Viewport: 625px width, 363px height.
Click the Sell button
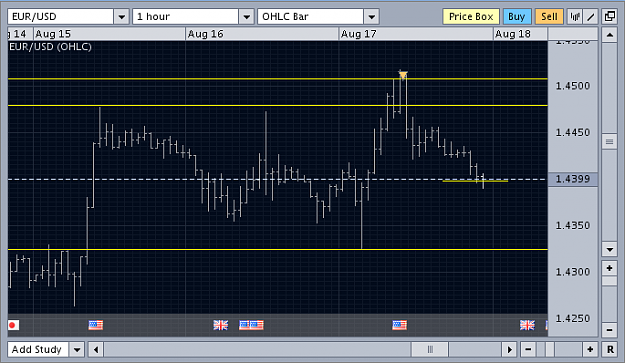pos(549,17)
